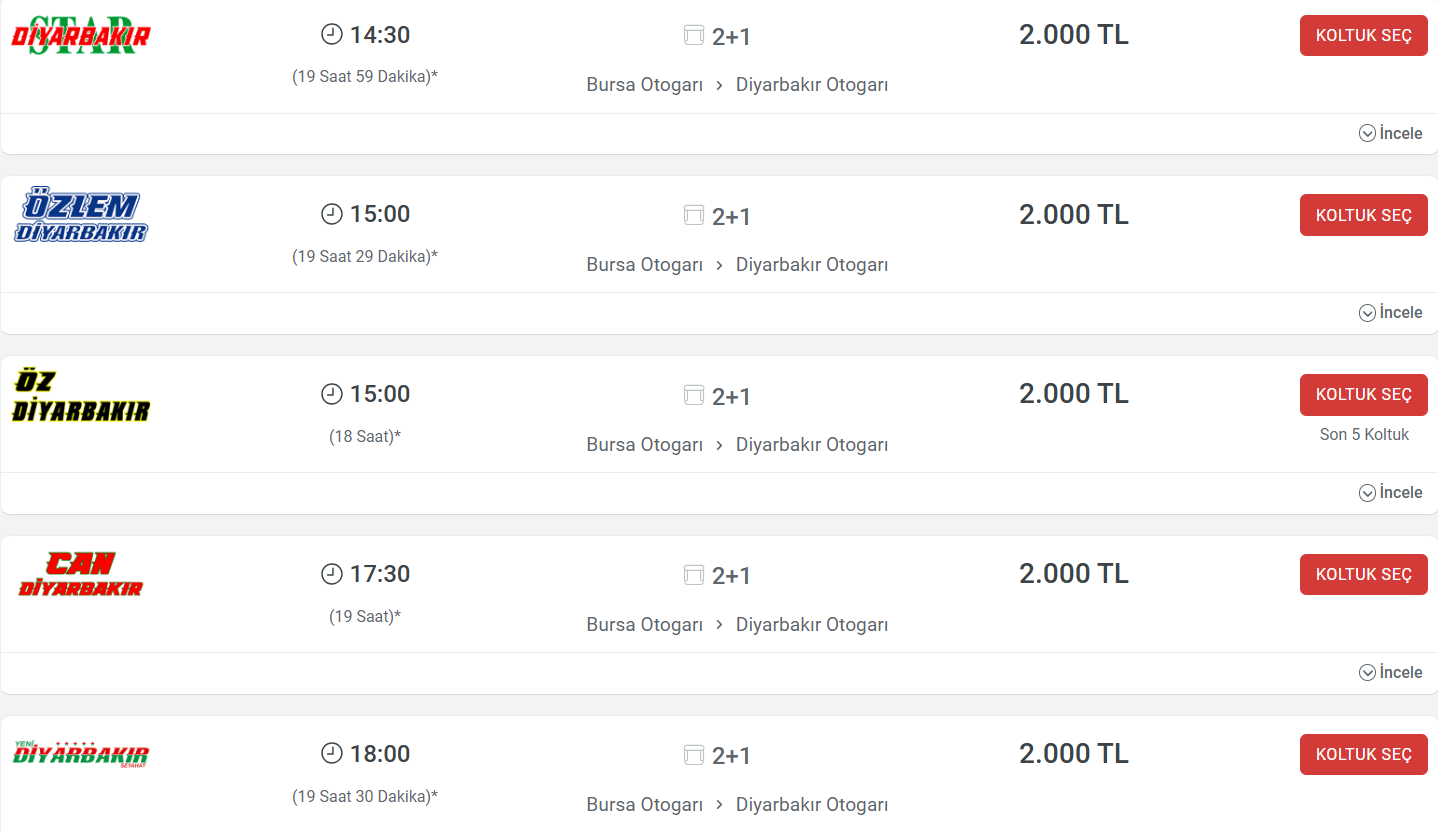1438x832 pixels.
Task: Expand İncele for the 17:30 Can Diyarbakır trip
Action: tap(1390, 673)
